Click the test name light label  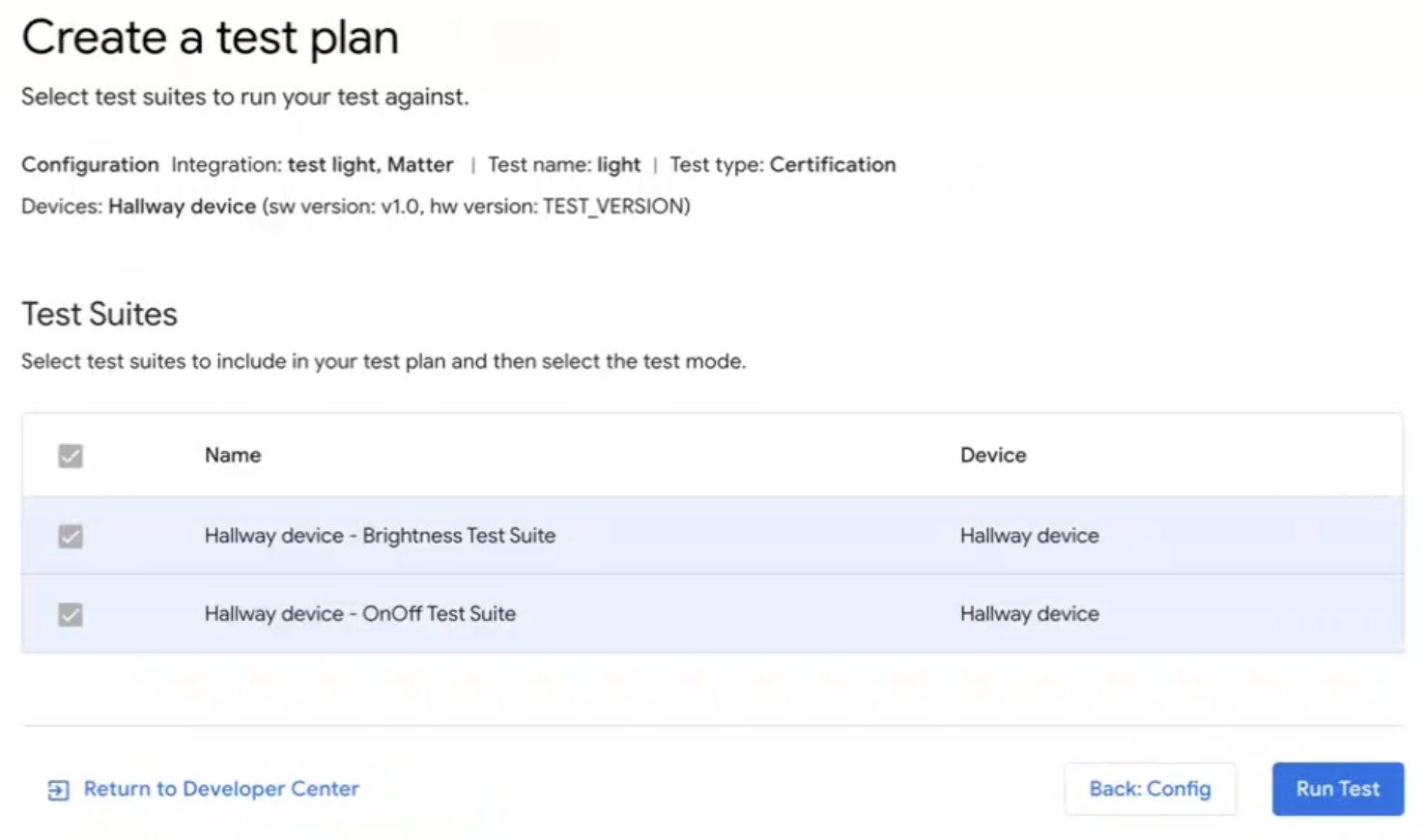pos(624,164)
